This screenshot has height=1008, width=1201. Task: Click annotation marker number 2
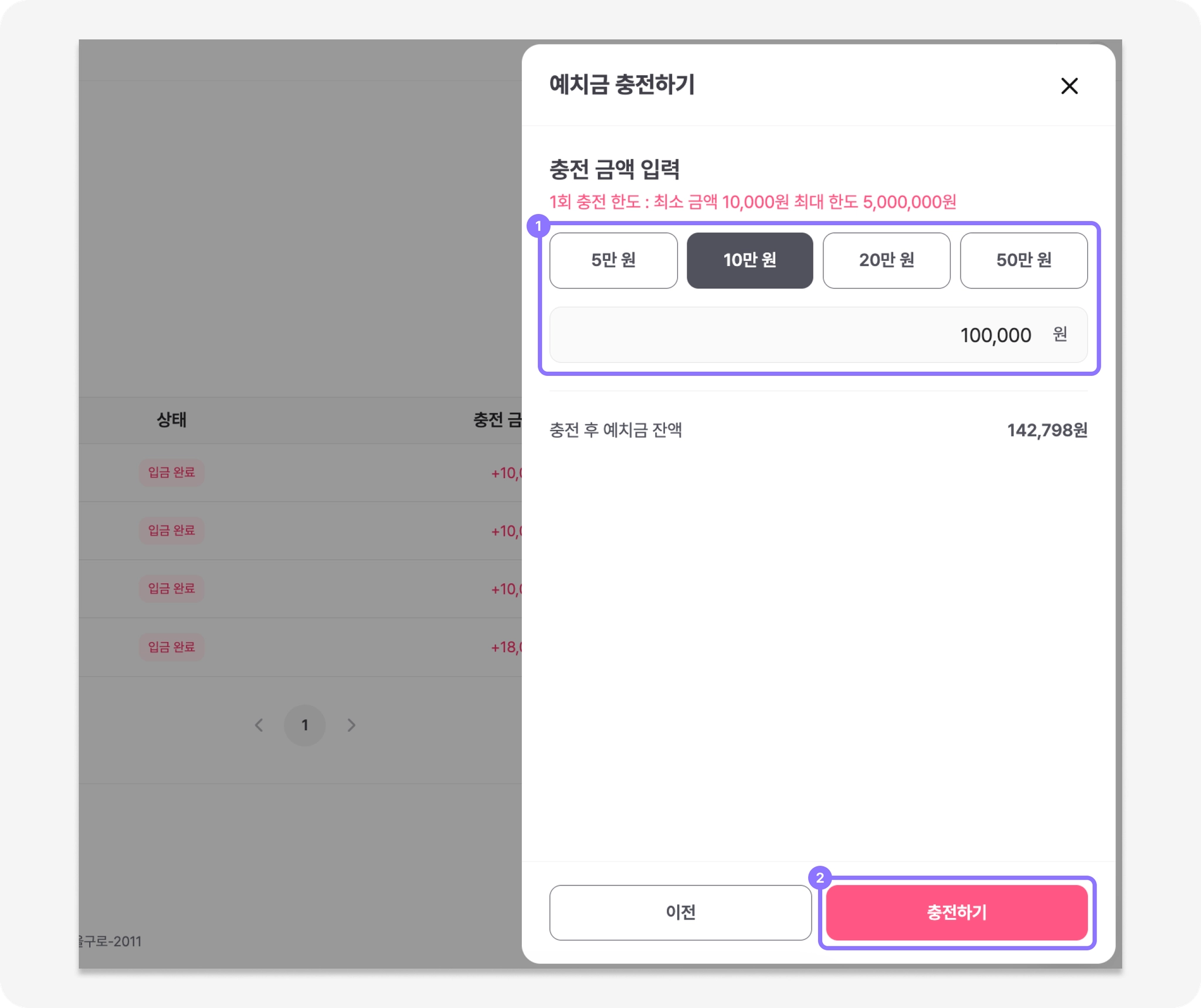click(x=819, y=877)
